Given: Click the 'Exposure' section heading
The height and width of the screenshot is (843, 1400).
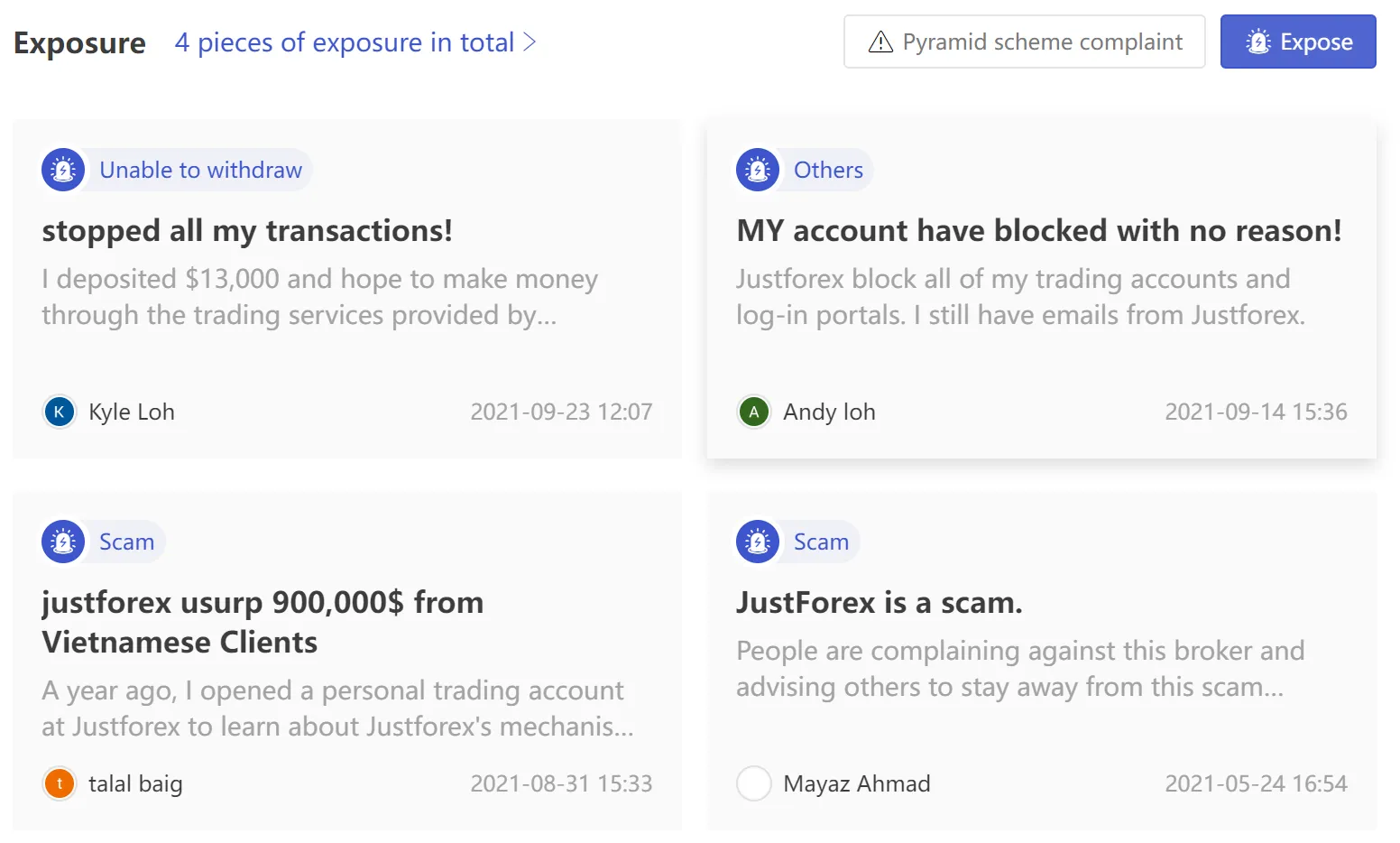Looking at the screenshot, I should 80,43.
